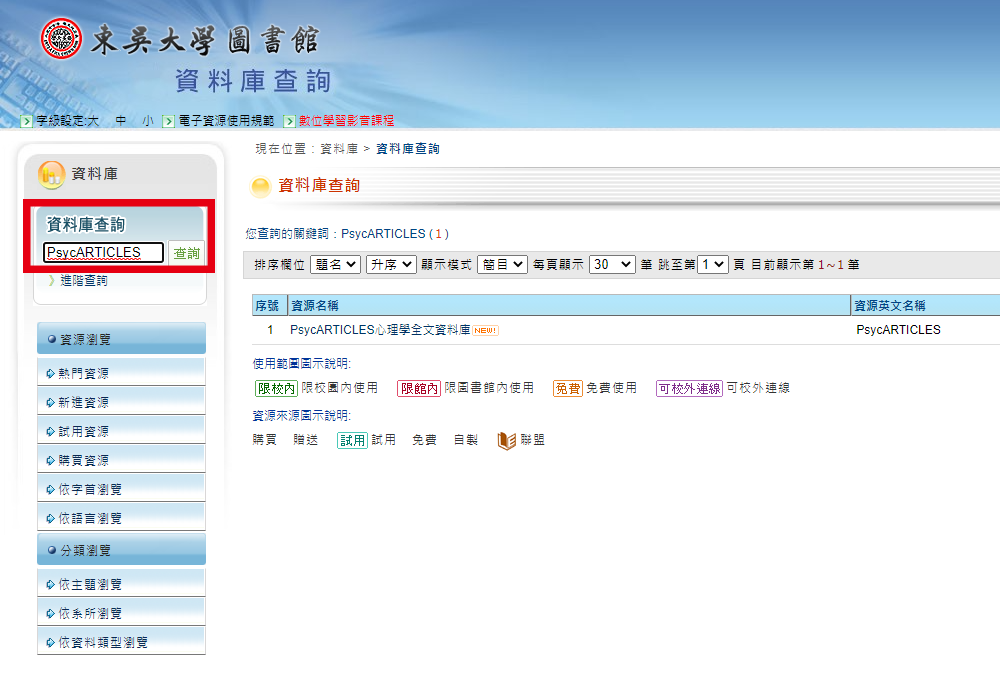Click the purple 可校外連線 legend badge
This screenshot has height=687, width=1000.
[x=689, y=388]
